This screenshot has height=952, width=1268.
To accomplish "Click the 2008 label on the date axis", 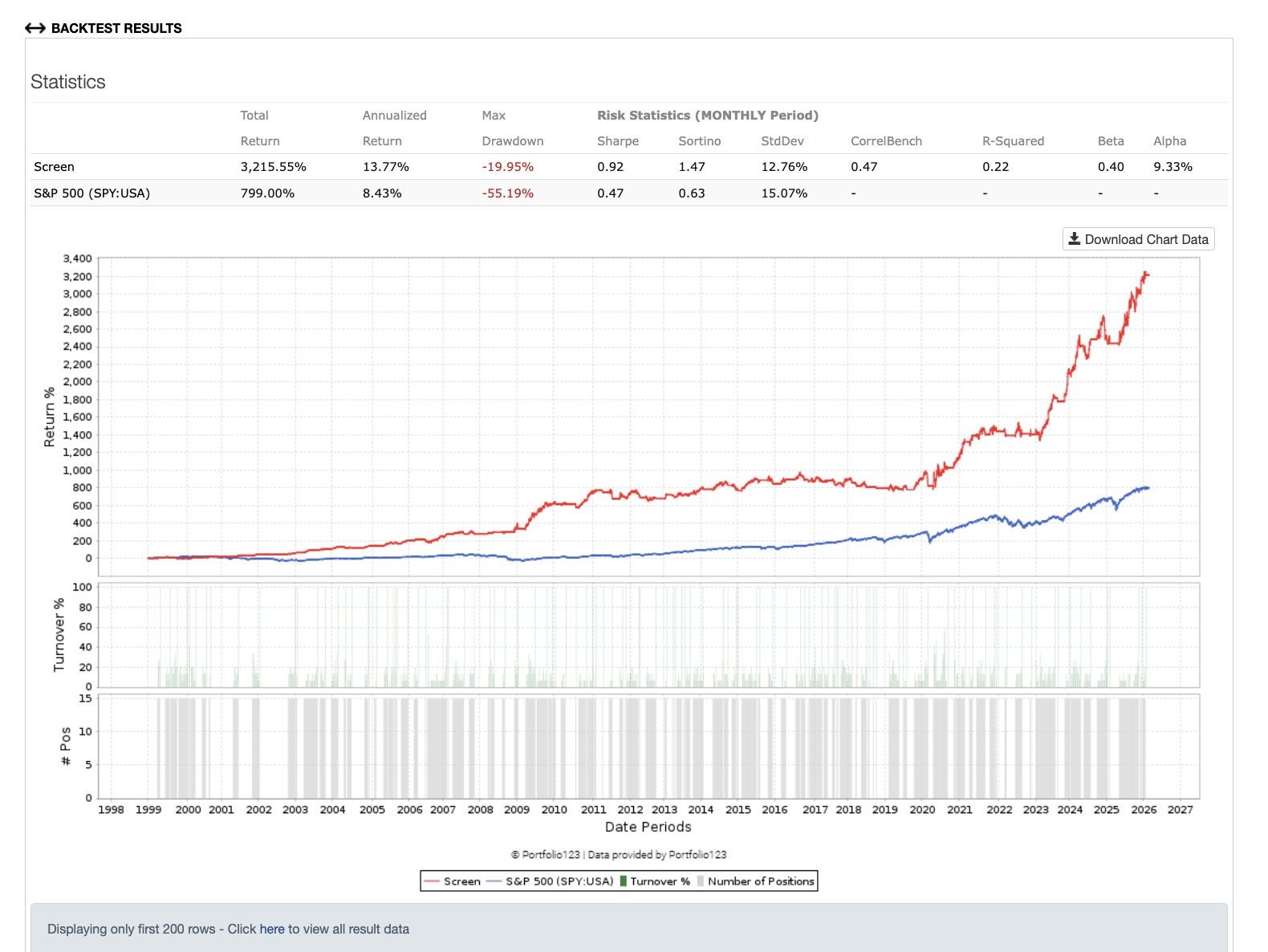I will (481, 809).
